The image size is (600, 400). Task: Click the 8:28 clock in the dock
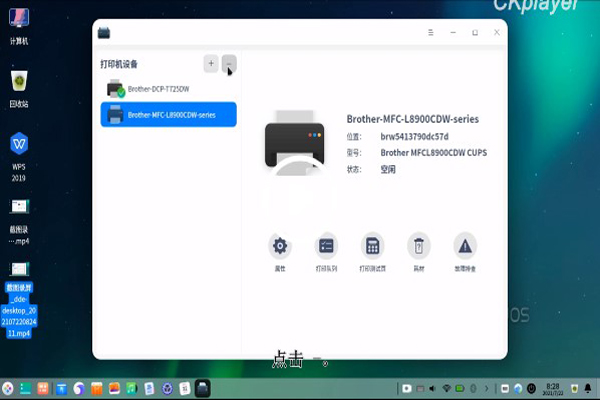[x=553, y=389]
